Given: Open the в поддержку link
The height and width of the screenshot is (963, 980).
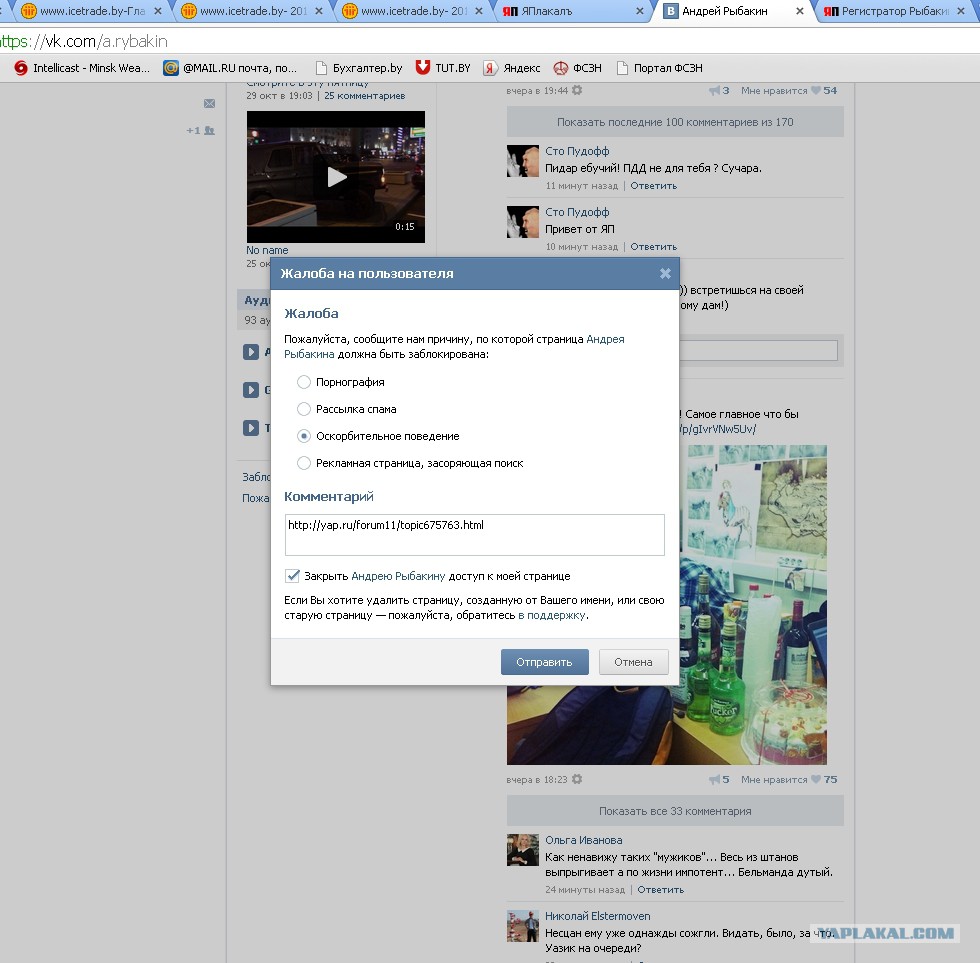Looking at the screenshot, I should (x=552, y=615).
